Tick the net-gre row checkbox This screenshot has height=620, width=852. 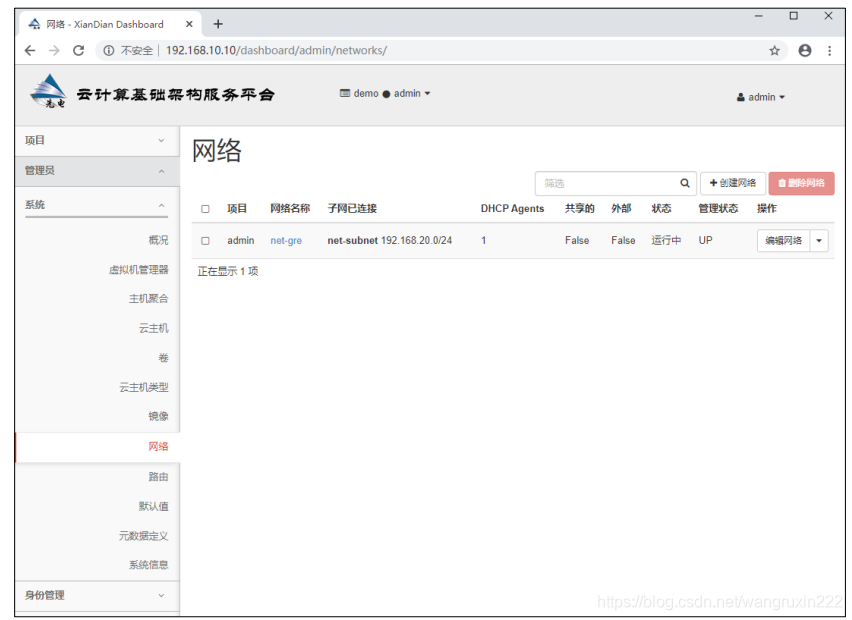[205, 241]
